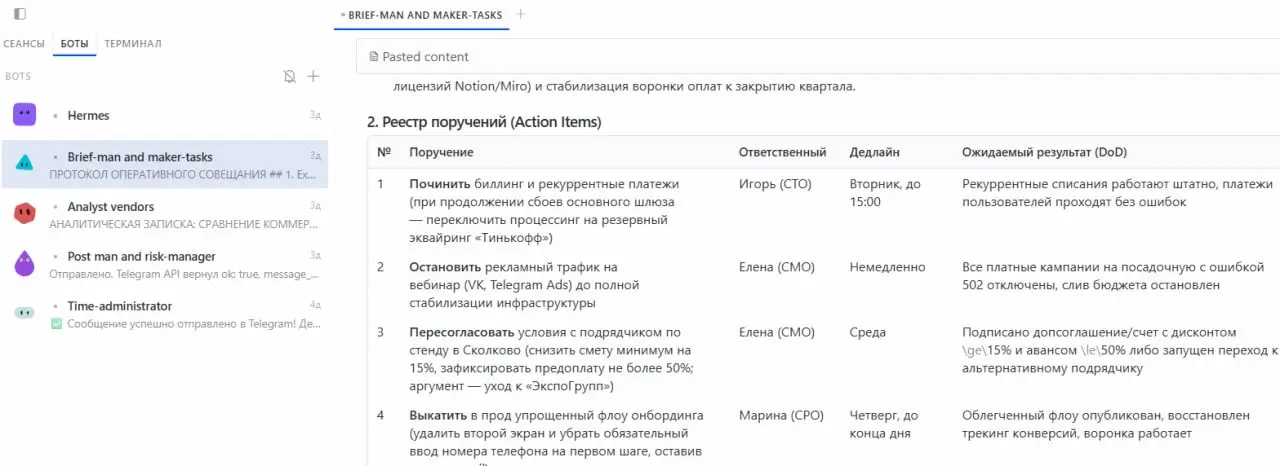
Task: Click the 'Облегченный флоу опубликован' result cell
Action: pos(1105,424)
